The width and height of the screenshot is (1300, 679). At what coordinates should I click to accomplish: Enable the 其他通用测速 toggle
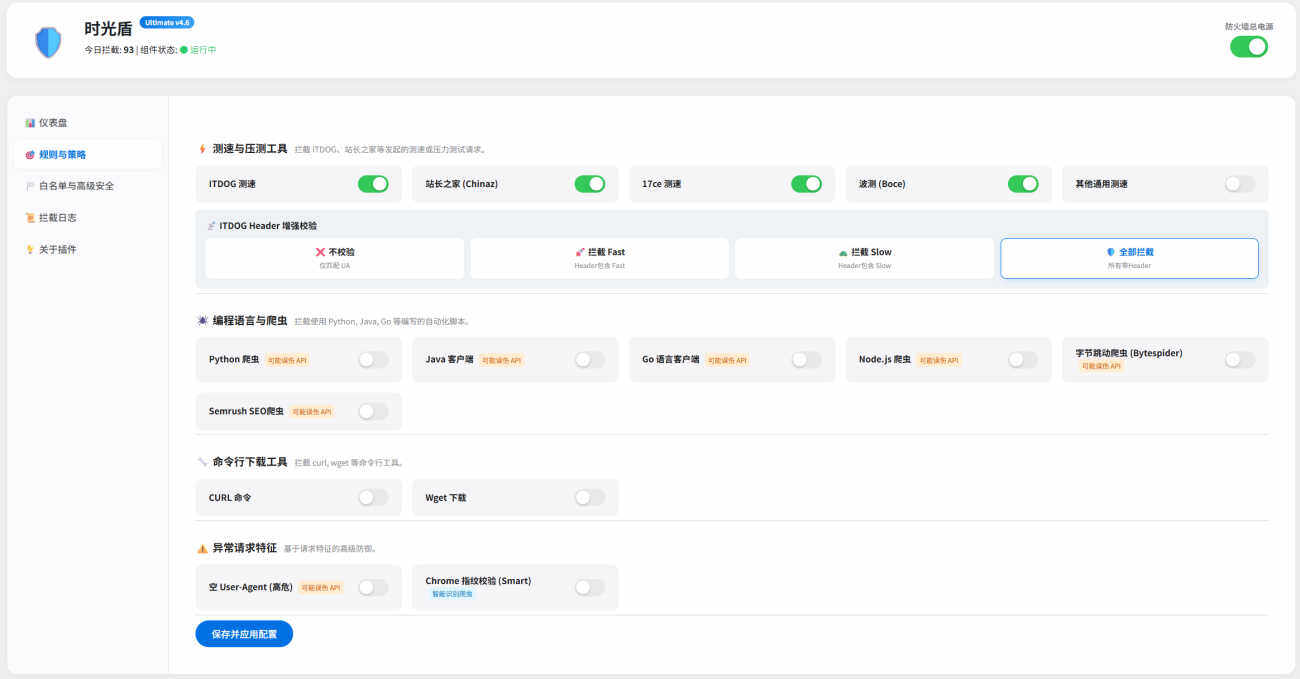pos(1239,184)
